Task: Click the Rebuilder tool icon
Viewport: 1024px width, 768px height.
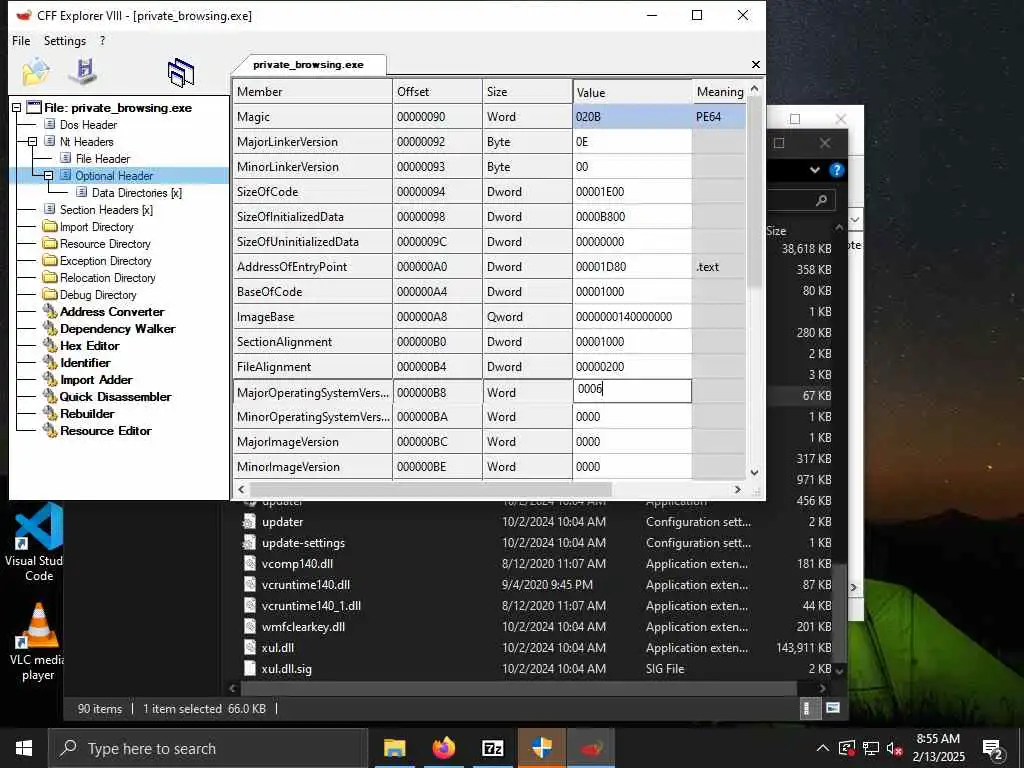Action: 50,413
